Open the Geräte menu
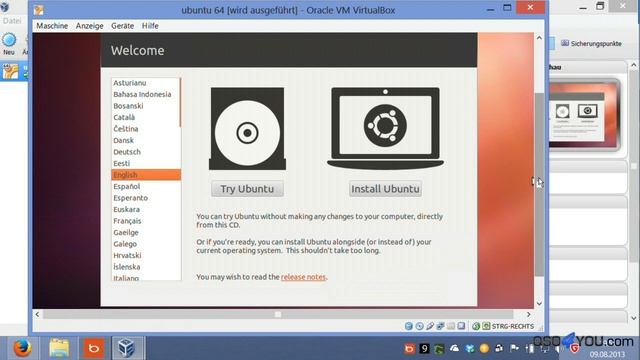The height and width of the screenshot is (360, 640). [122, 26]
